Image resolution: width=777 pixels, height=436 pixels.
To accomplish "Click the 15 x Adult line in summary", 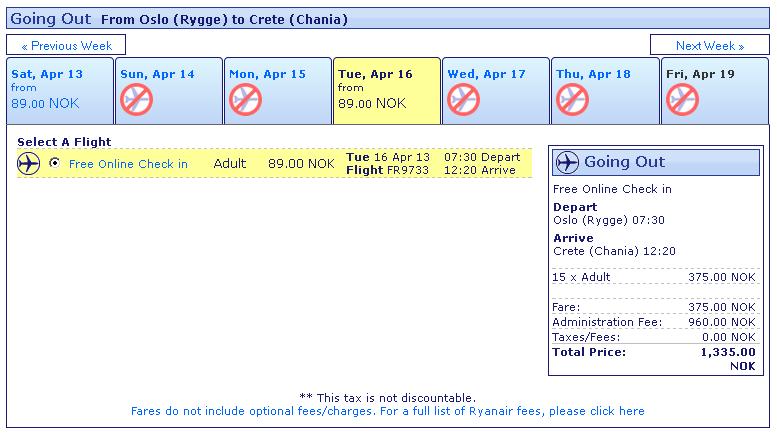I will pos(654,277).
